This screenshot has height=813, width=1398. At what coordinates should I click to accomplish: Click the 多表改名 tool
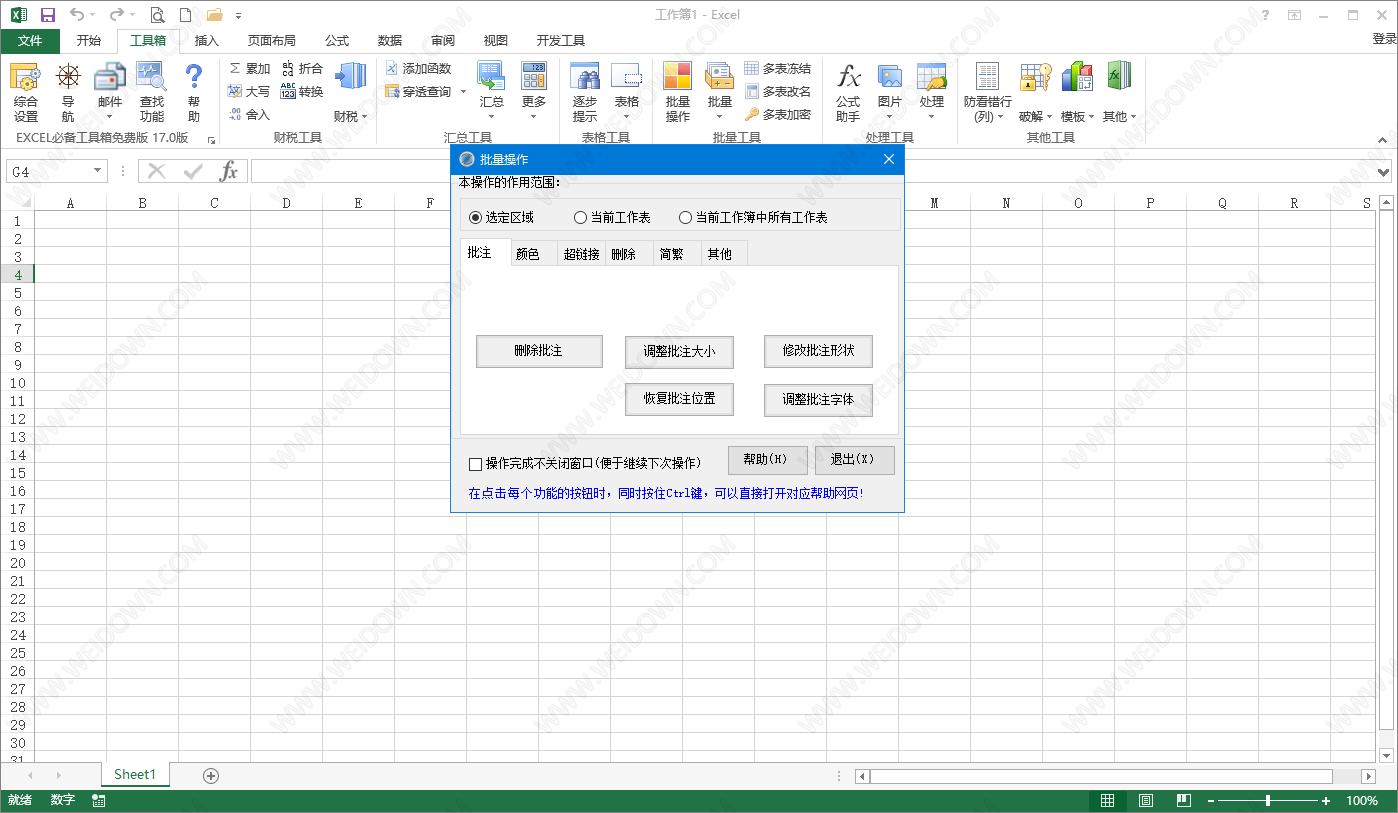[x=778, y=91]
